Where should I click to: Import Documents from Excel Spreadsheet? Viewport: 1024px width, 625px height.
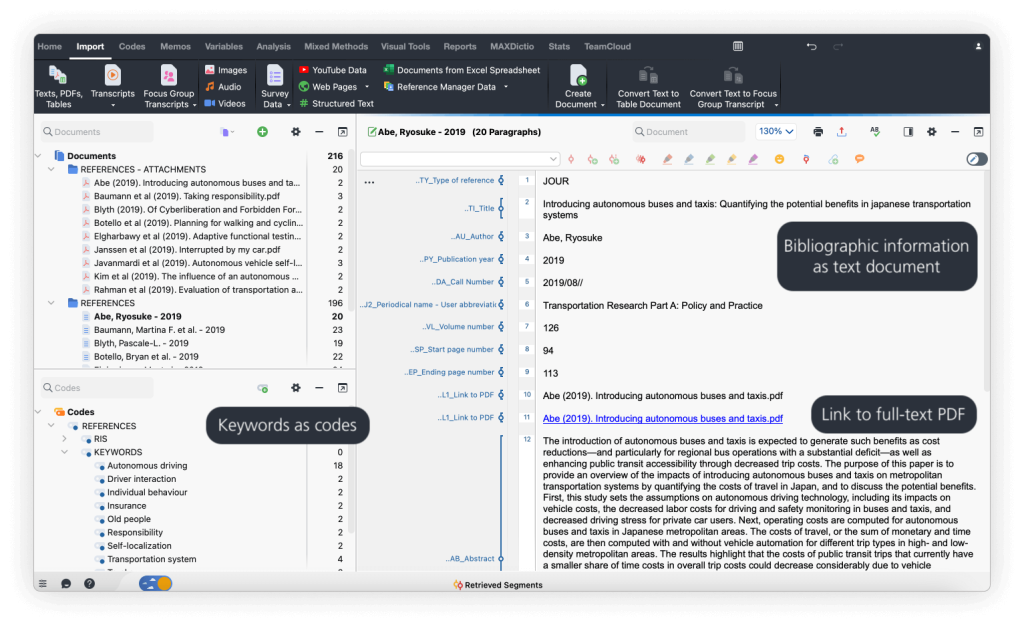coord(462,70)
